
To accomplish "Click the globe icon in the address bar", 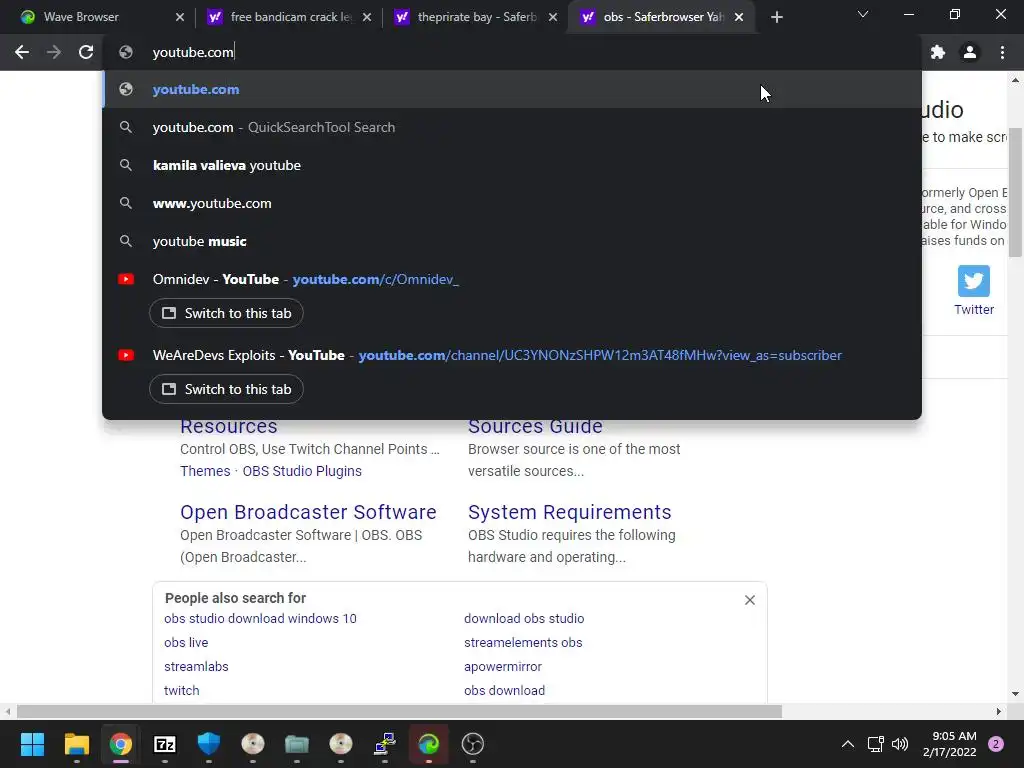I will tap(126, 52).
